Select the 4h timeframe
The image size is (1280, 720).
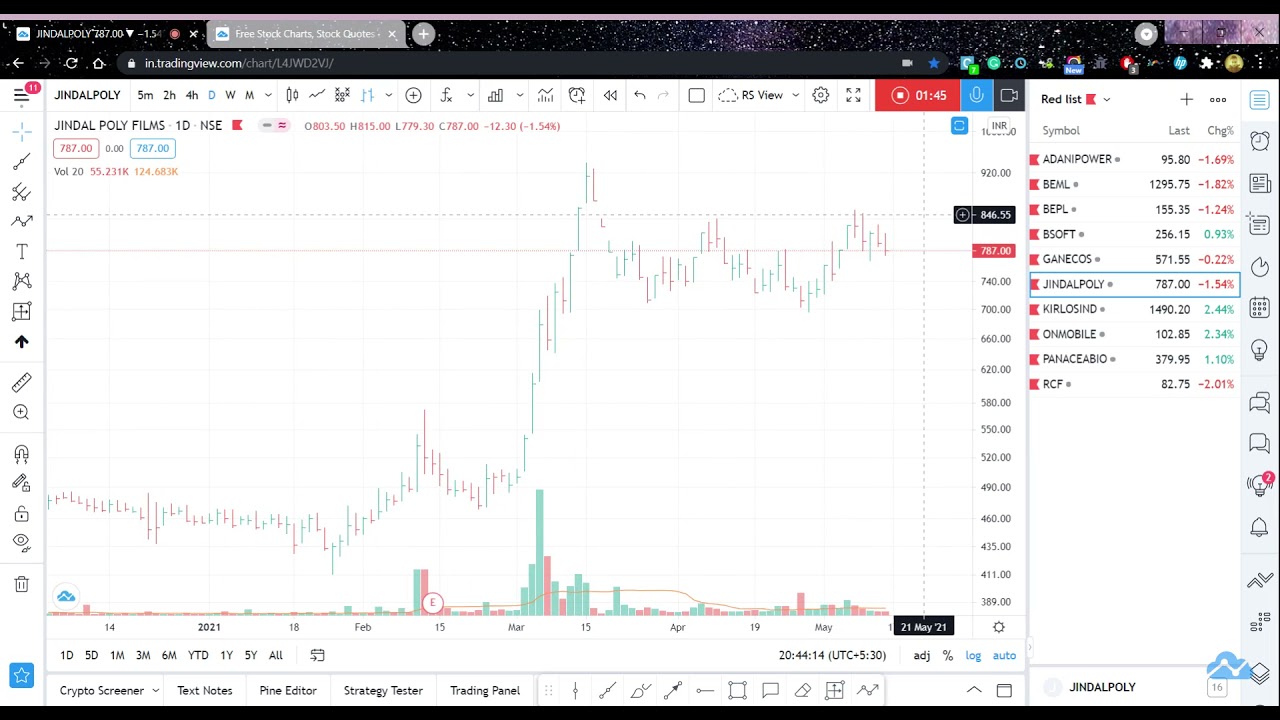point(192,95)
